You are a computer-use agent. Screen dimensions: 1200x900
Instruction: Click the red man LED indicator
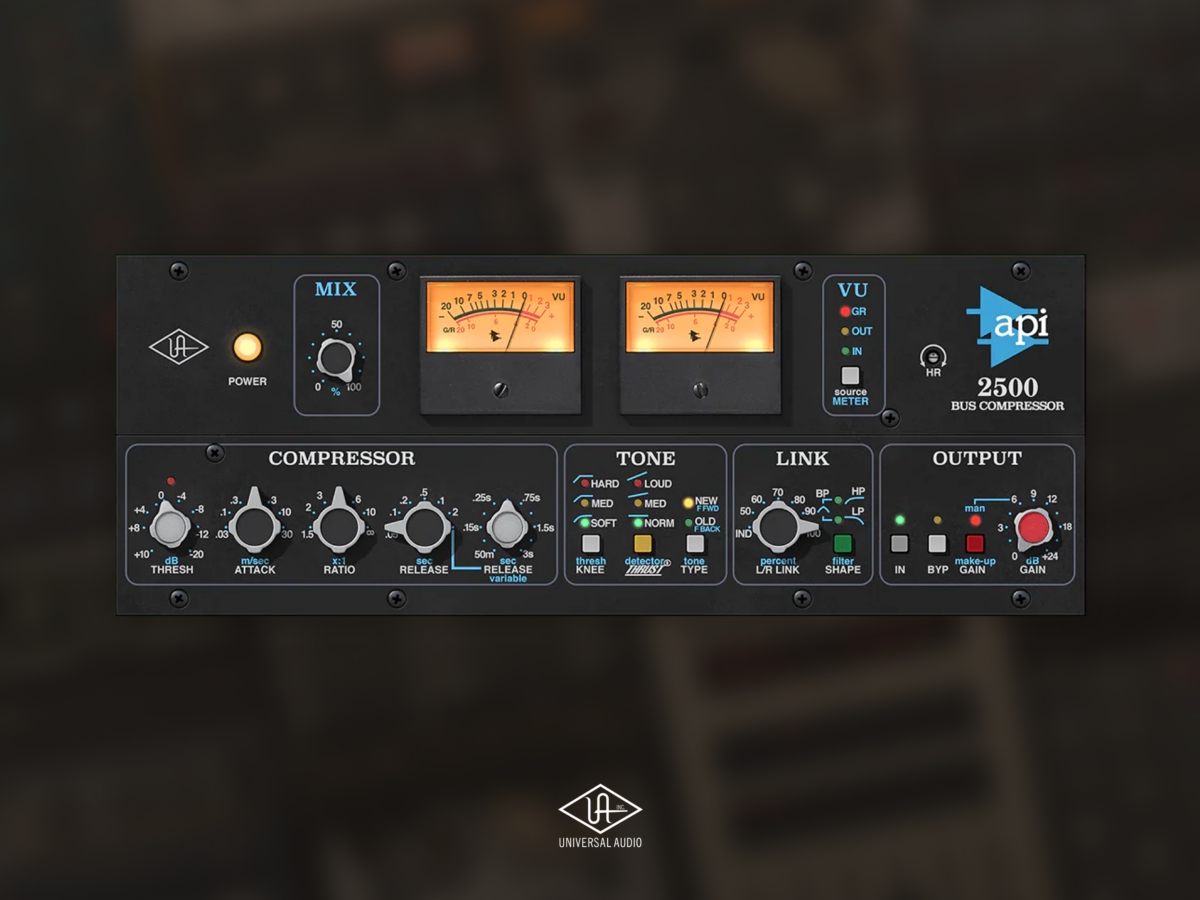[x=975, y=521]
